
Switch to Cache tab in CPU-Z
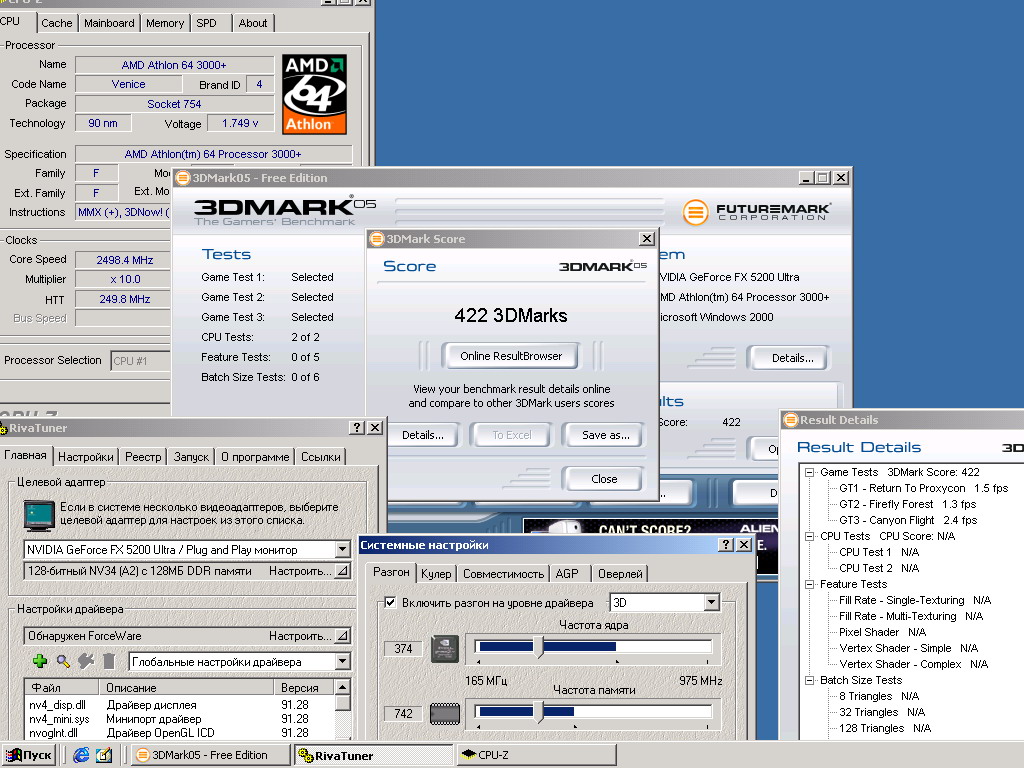[57, 23]
